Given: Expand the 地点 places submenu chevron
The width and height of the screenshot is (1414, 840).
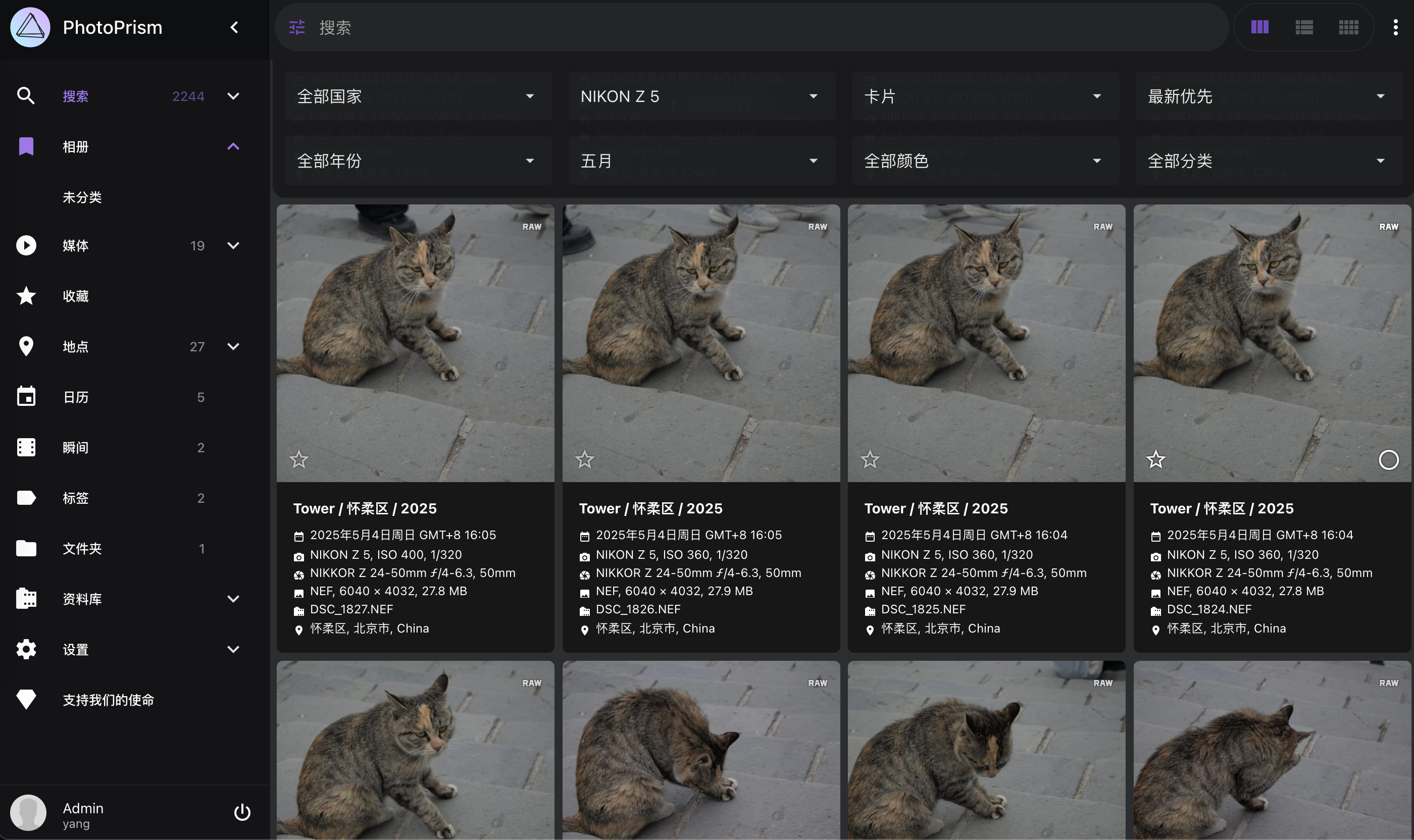Looking at the screenshot, I should [233, 346].
